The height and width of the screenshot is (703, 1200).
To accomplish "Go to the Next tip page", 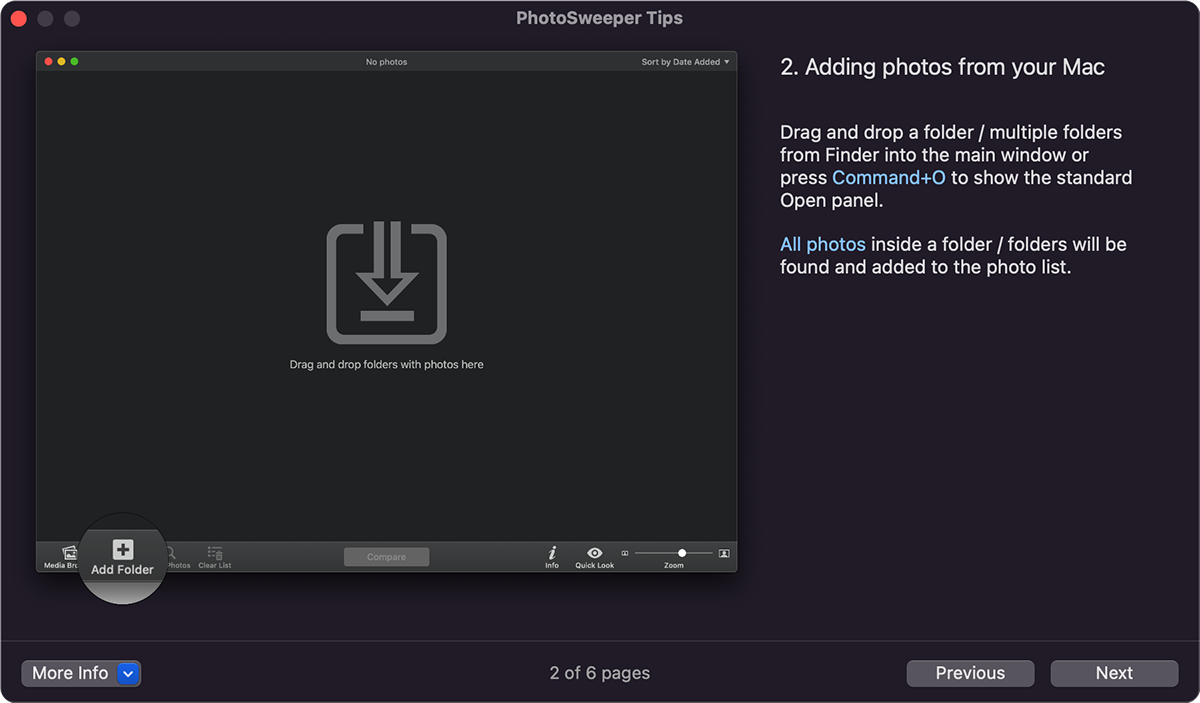I will click(1114, 674).
